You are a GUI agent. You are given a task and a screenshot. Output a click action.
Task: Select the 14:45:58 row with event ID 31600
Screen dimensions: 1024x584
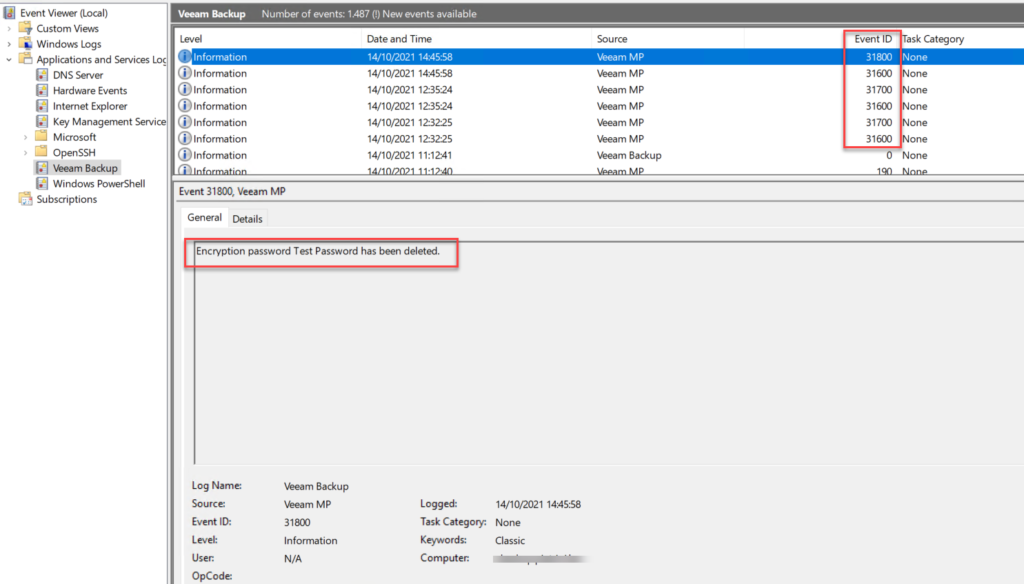pyautogui.click(x=599, y=73)
